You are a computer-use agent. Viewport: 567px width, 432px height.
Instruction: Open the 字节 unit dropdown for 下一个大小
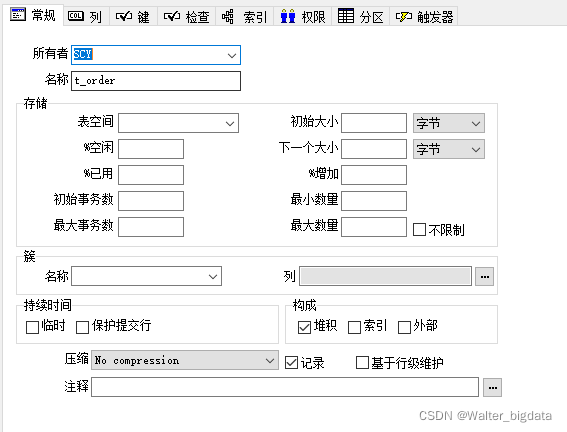449,149
